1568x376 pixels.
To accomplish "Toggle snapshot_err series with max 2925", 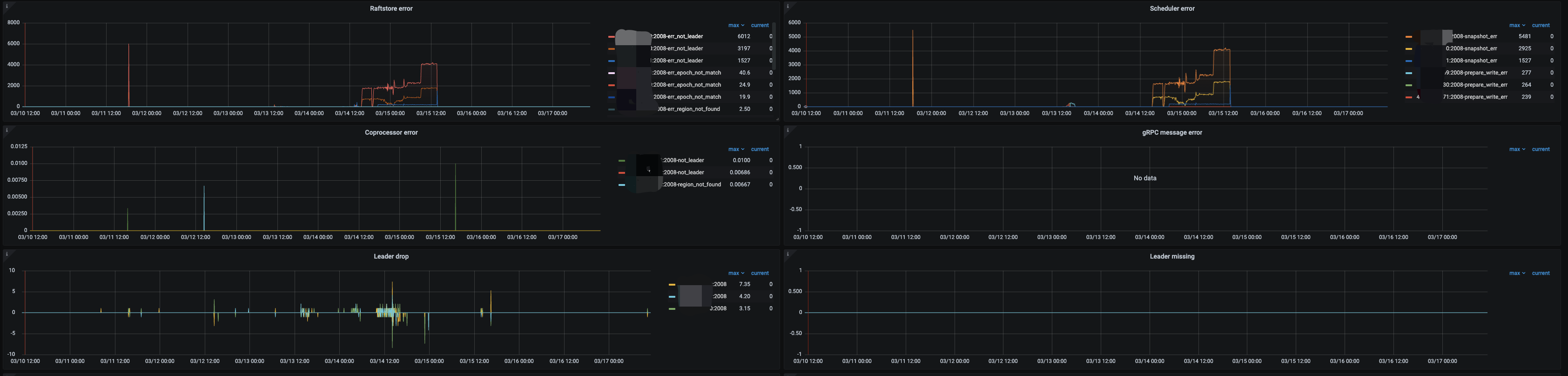I will [x=1471, y=49].
